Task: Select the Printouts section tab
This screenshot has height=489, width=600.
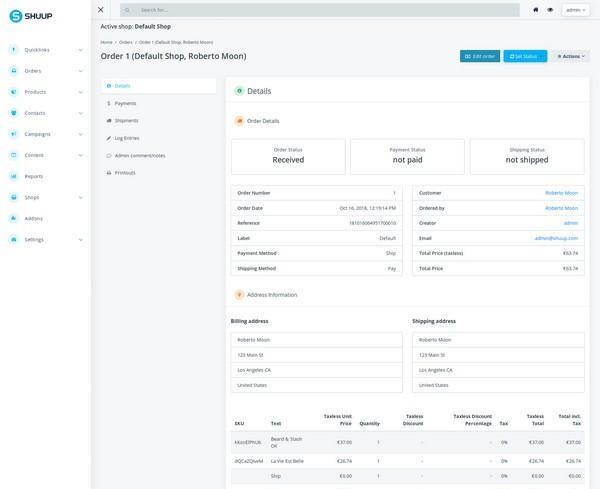Action: (159, 173)
